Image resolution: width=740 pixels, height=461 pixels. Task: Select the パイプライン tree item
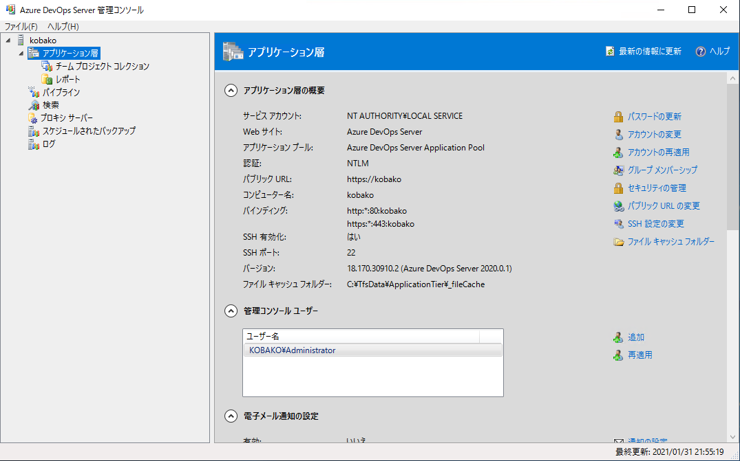tap(61, 92)
